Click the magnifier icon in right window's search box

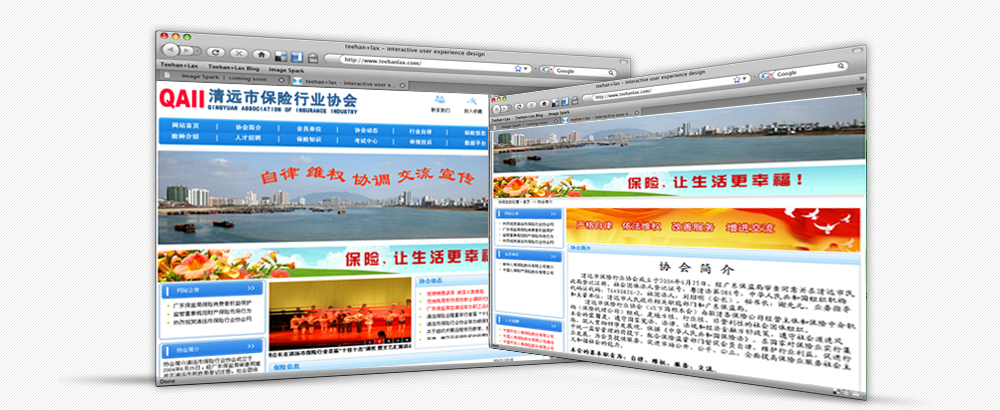click(x=841, y=66)
